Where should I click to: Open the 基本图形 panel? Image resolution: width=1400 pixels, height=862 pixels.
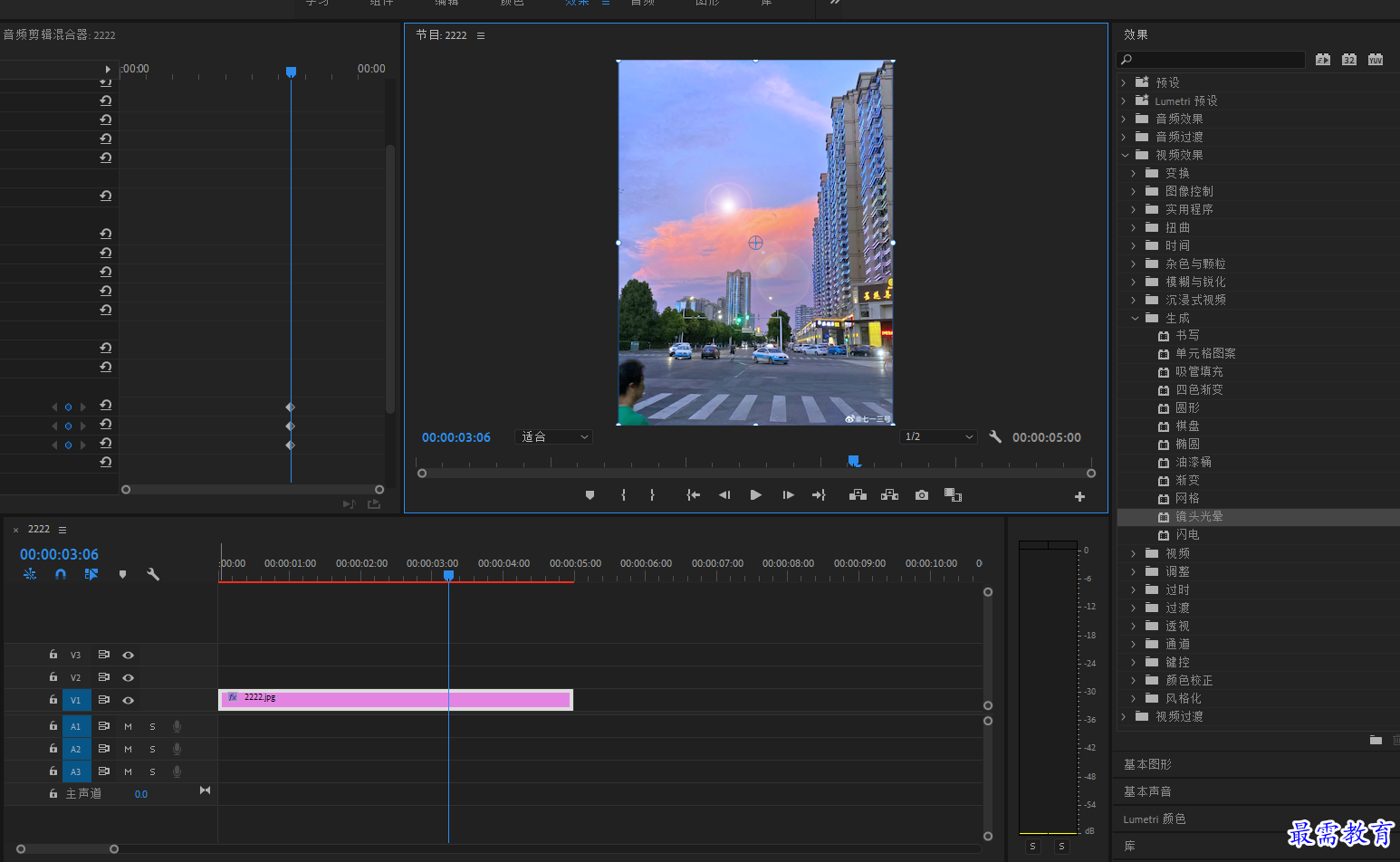coord(1147,764)
